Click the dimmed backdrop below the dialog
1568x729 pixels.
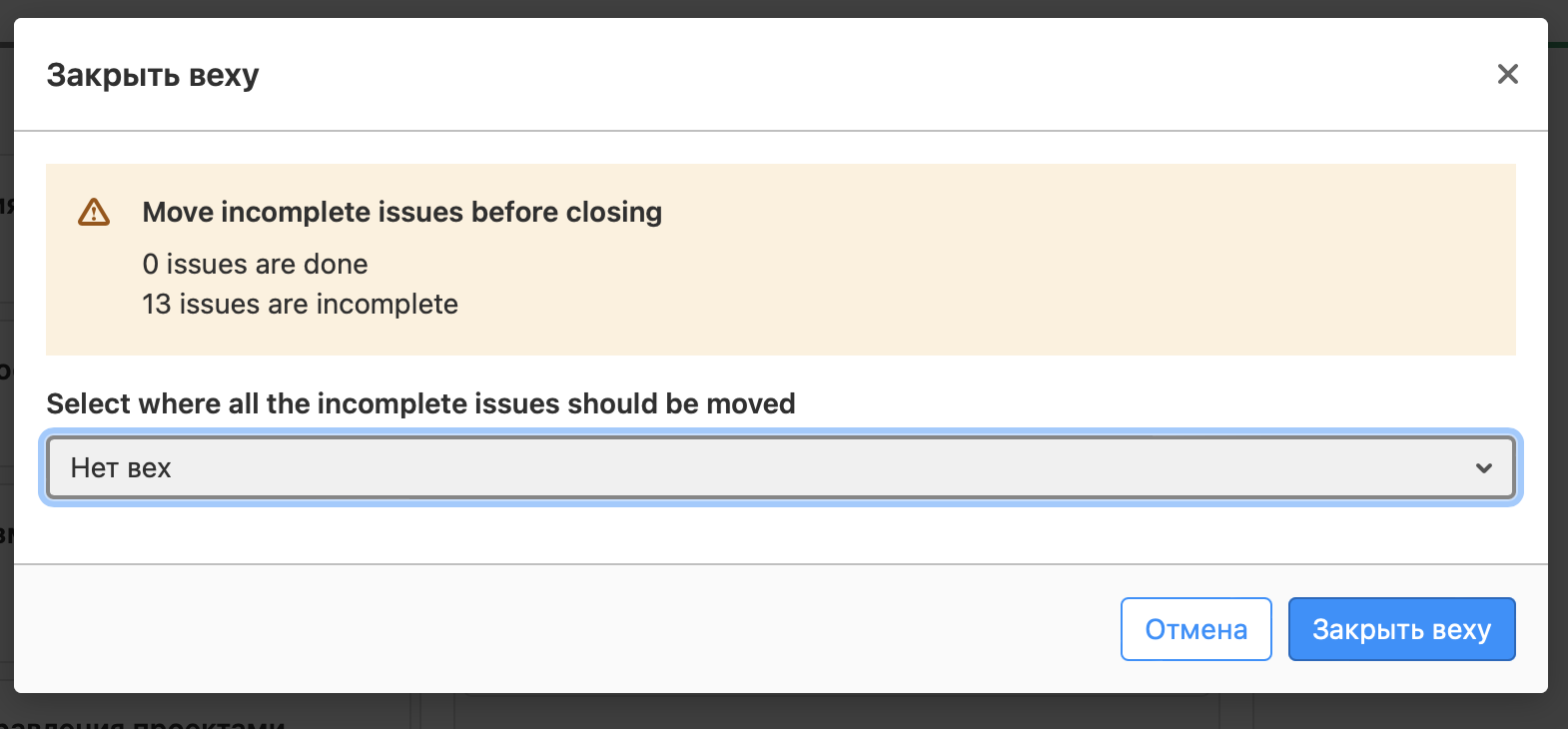tap(799, 712)
